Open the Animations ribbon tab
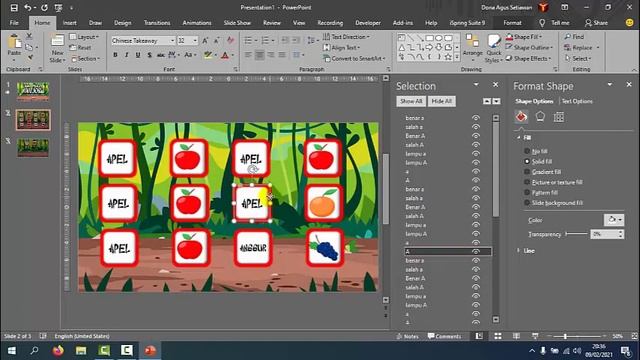Screen dimensions: 640x360 click(197, 23)
